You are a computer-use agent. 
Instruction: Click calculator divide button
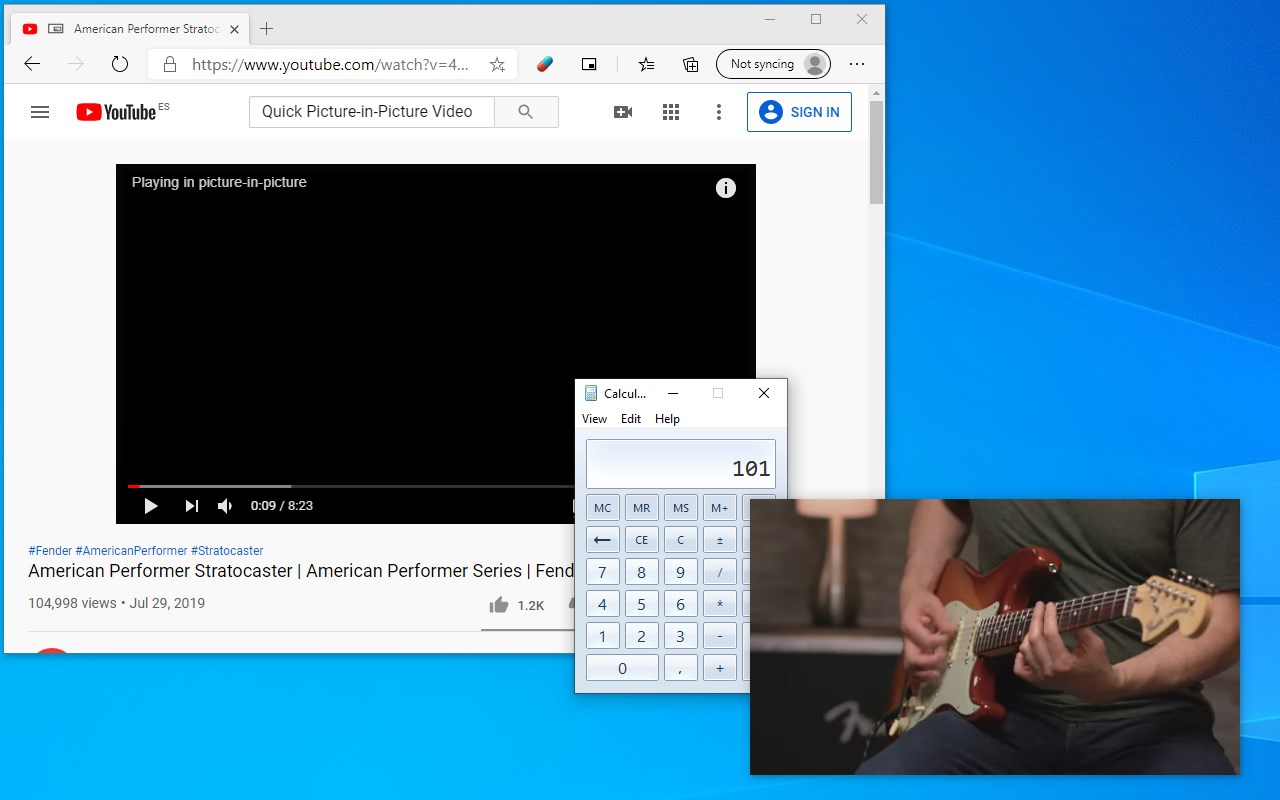tap(720, 572)
